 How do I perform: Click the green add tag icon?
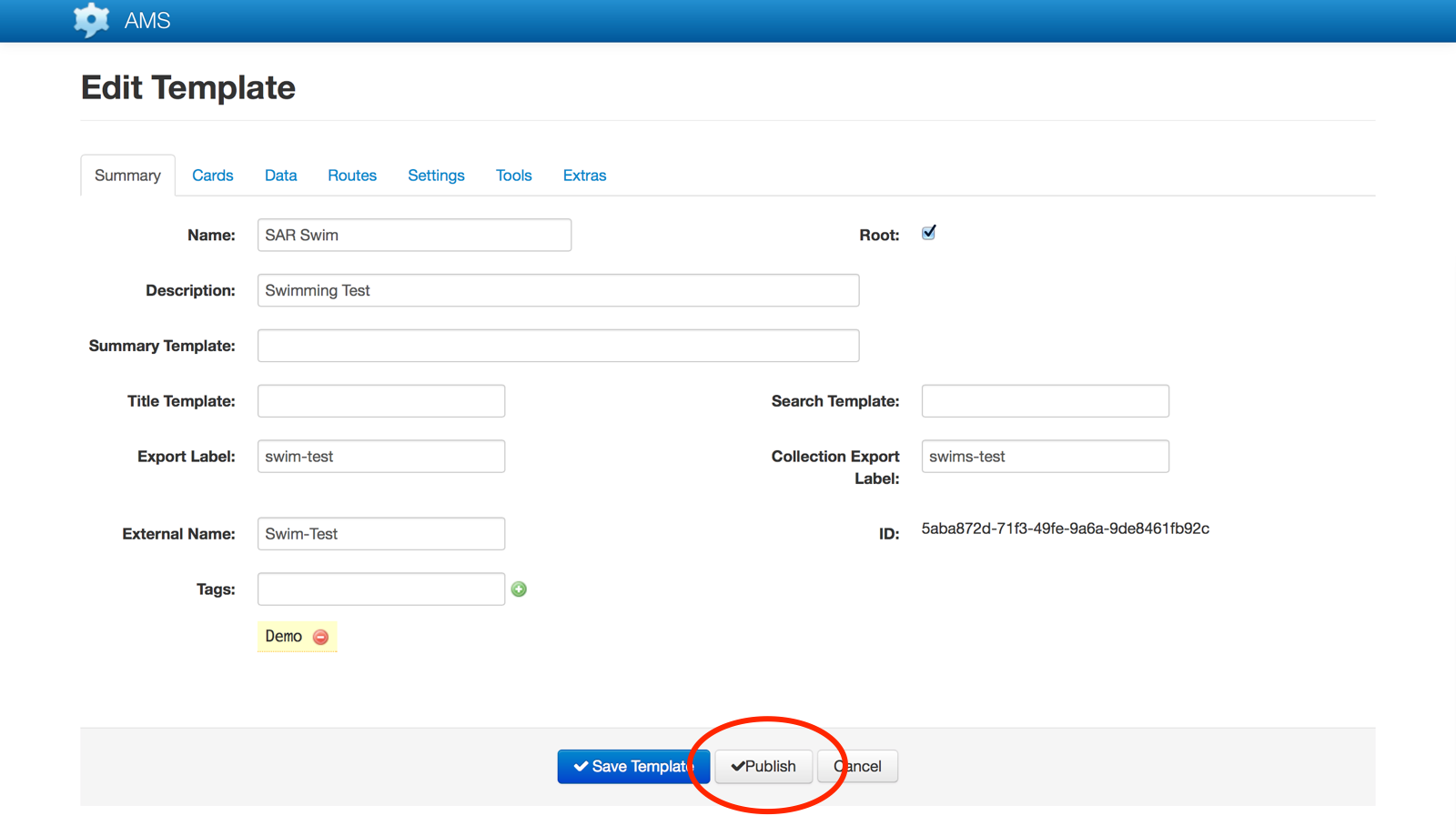(x=519, y=589)
